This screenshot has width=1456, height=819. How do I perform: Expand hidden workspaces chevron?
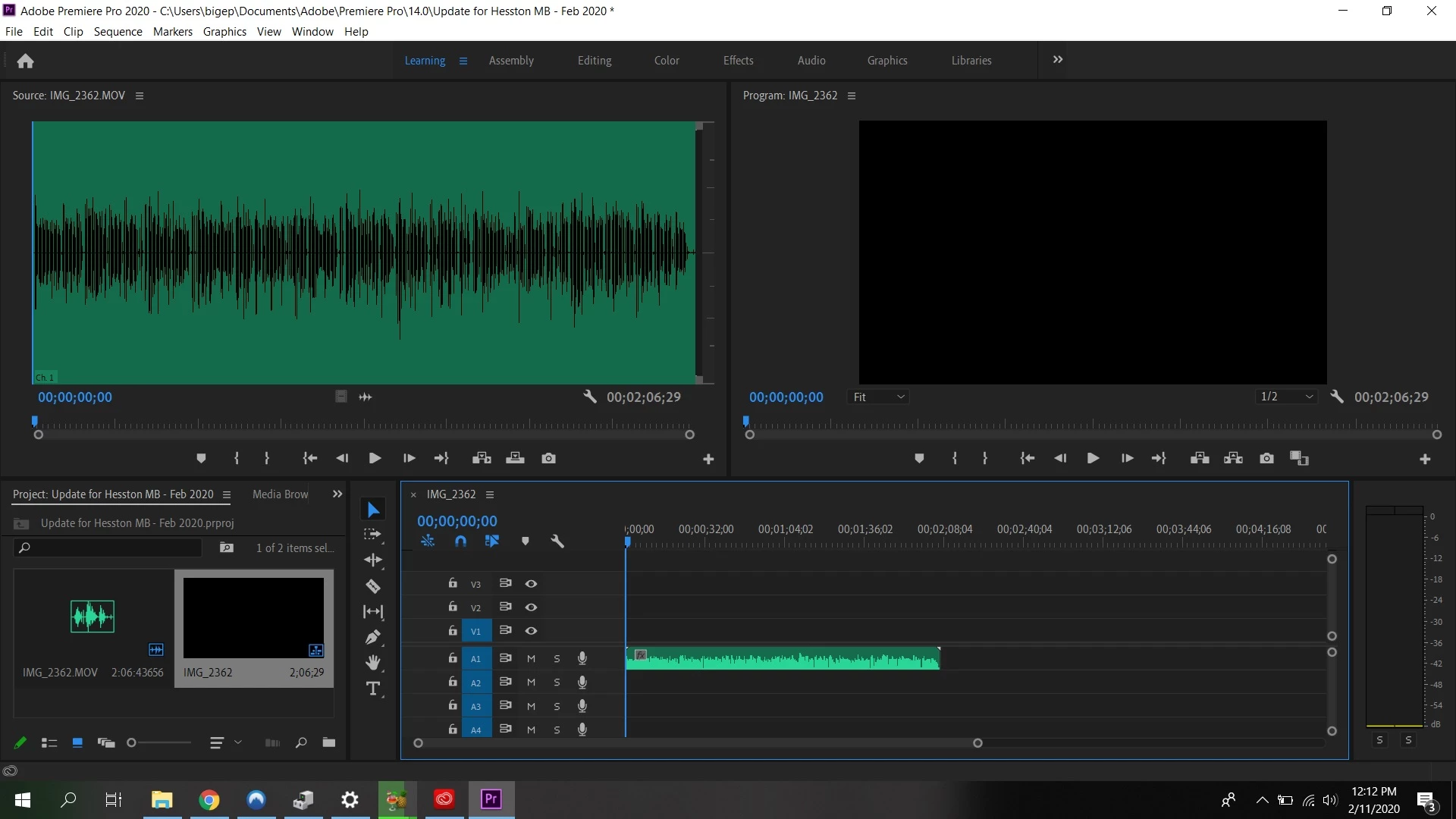pos(1058,60)
